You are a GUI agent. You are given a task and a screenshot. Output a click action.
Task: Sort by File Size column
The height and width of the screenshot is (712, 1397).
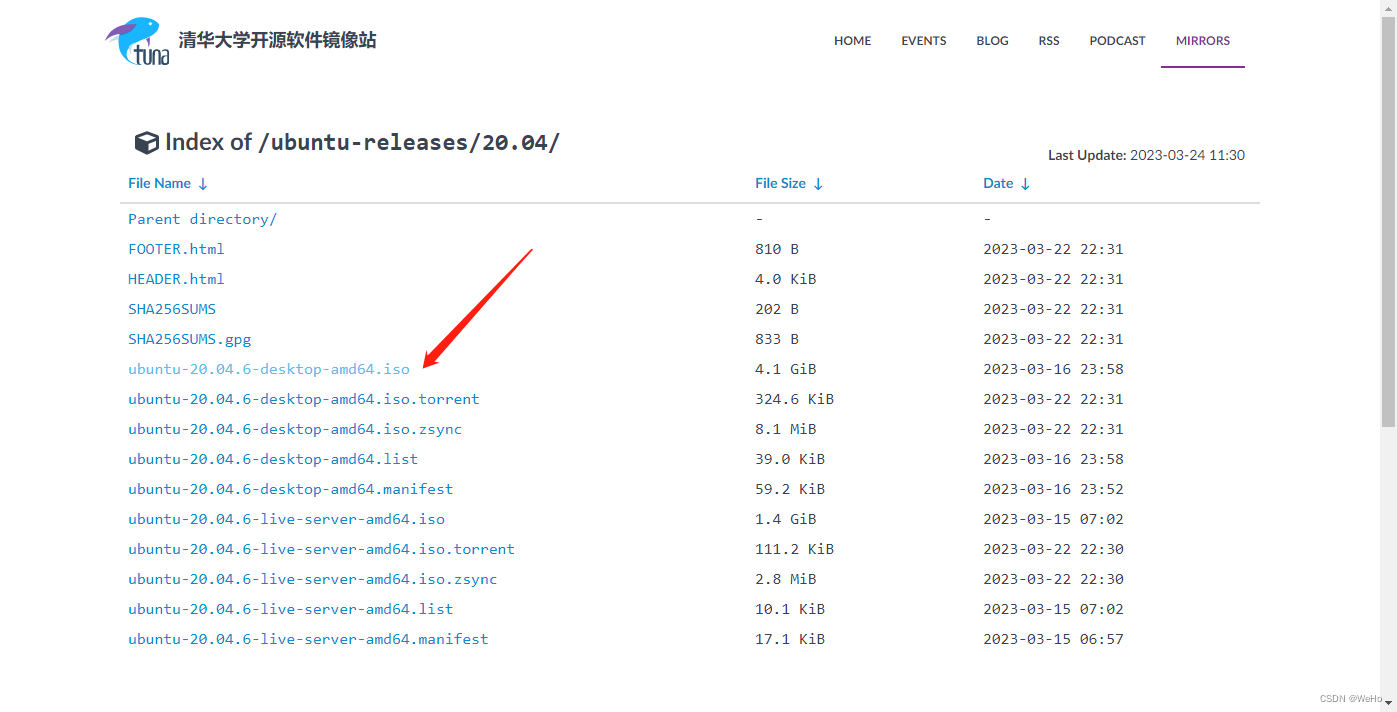pyautogui.click(x=789, y=183)
